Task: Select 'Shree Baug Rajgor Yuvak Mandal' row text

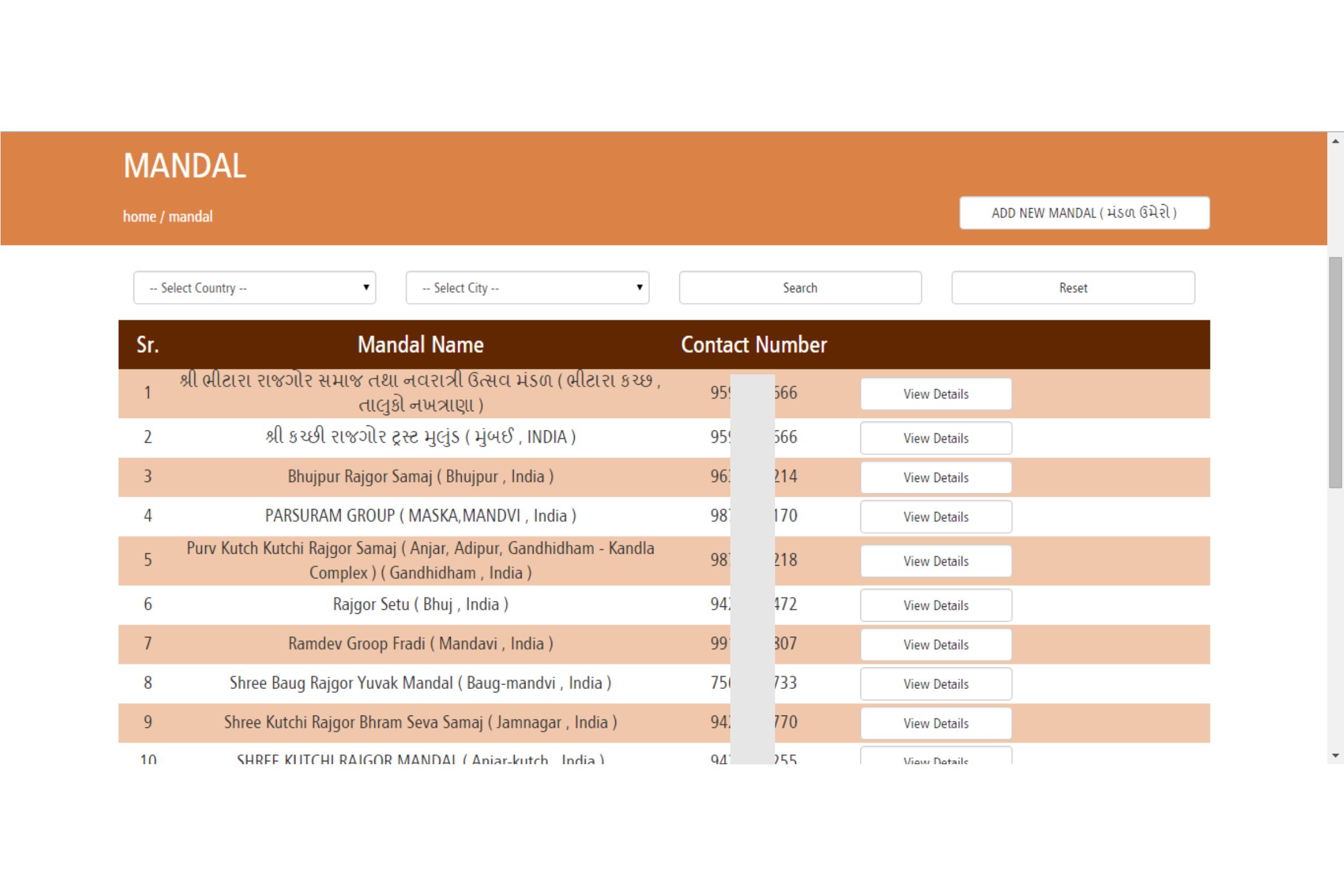Action: [421, 683]
